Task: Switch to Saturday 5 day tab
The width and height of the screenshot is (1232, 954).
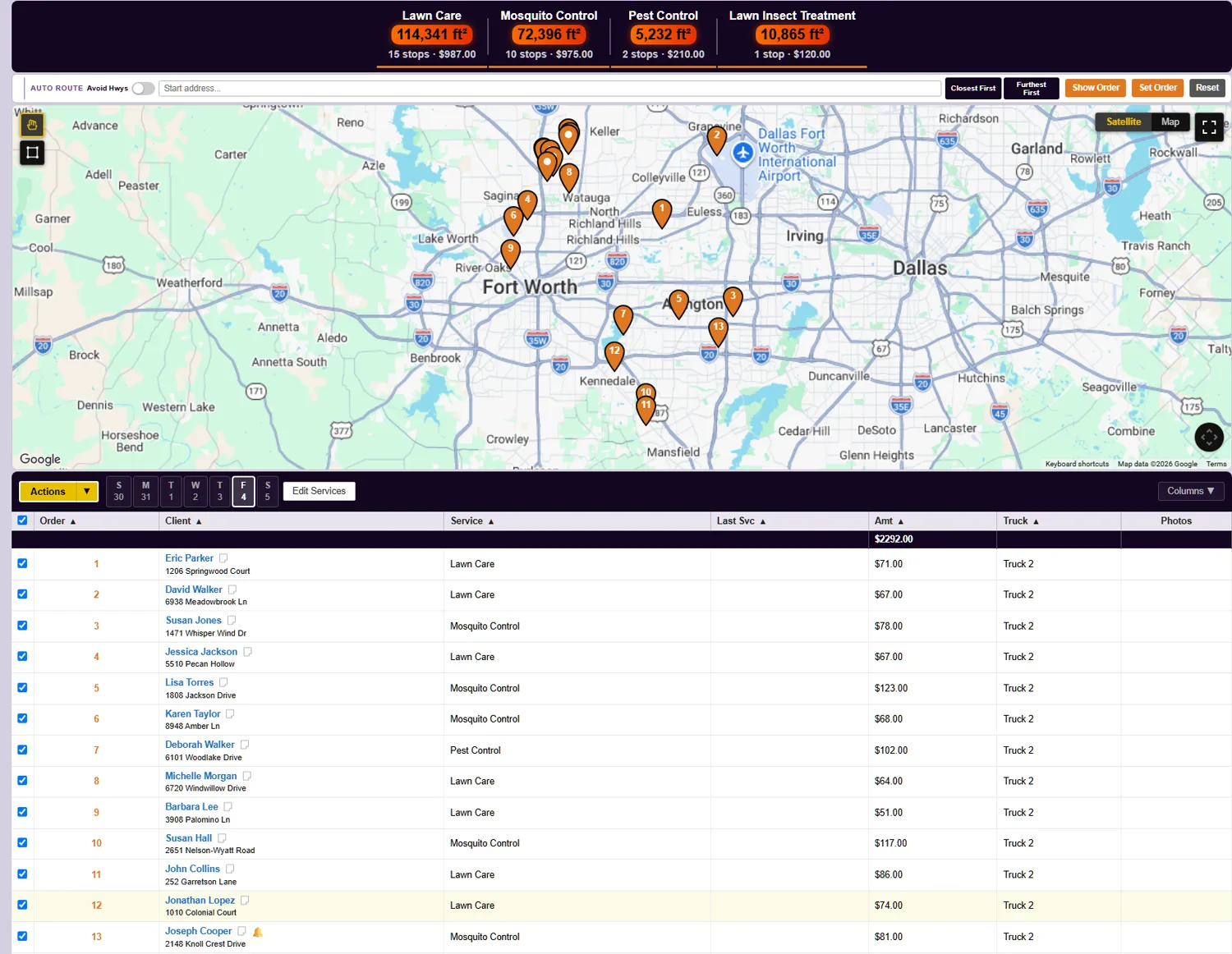Action: [x=268, y=491]
